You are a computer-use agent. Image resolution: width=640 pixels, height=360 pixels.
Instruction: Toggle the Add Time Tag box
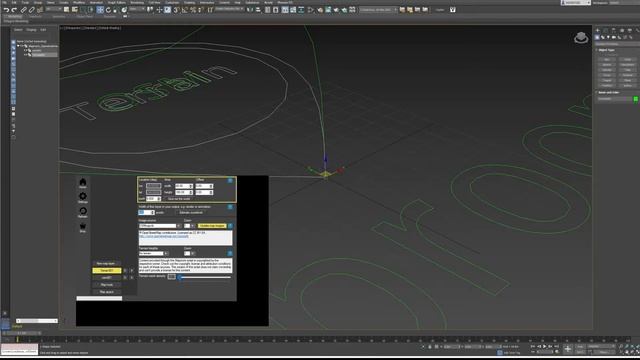click(500, 352)
